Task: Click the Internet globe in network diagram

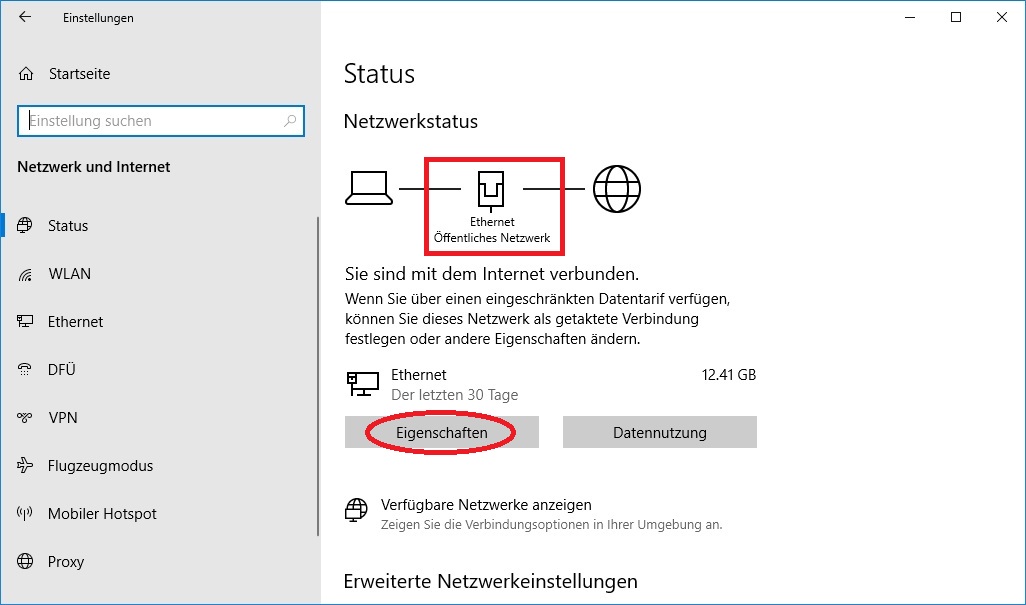Action: [x=616, y=188]
